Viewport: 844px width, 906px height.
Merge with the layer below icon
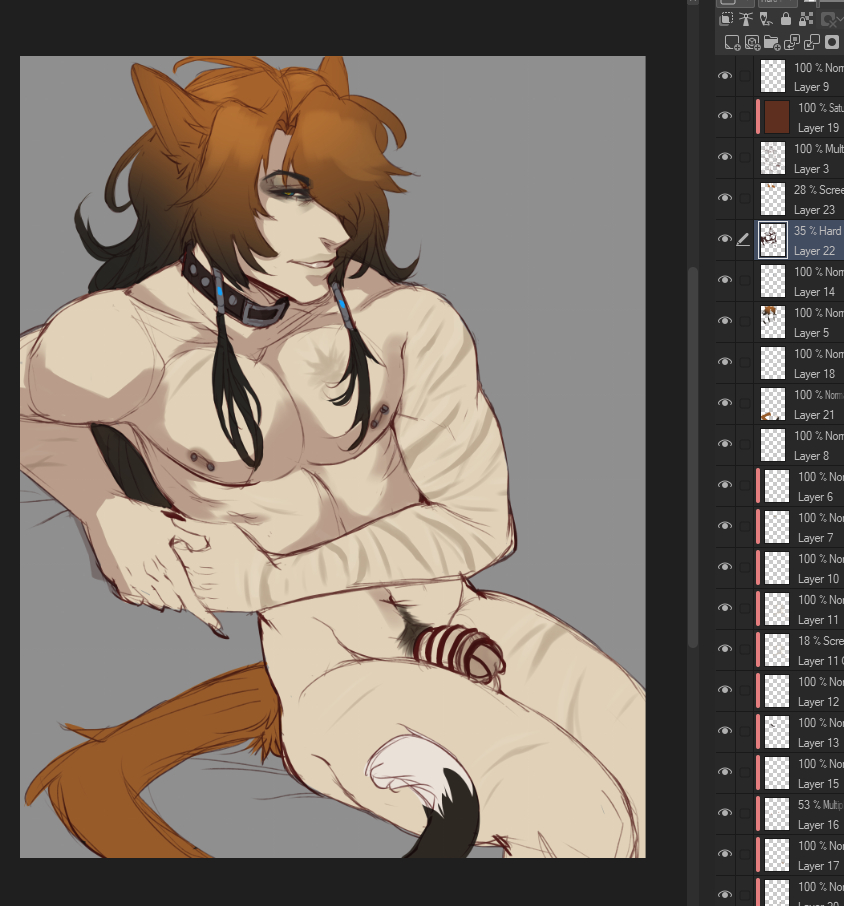(811, 43)
